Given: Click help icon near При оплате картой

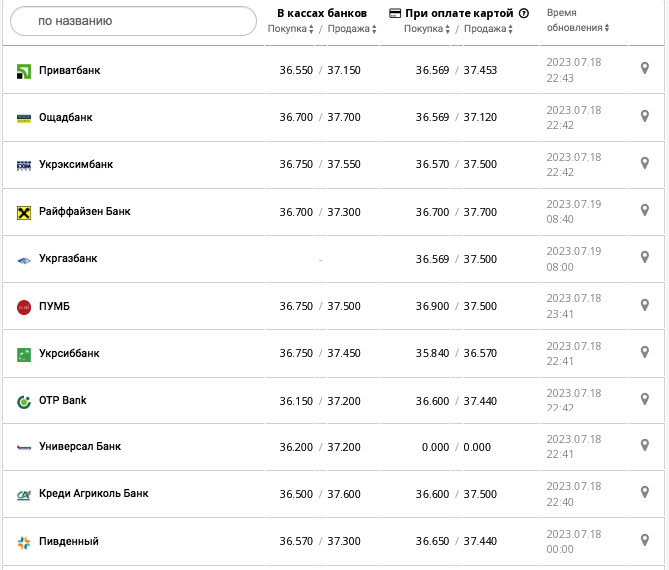Looking at the screenshot, I should [x=523, y=13].
